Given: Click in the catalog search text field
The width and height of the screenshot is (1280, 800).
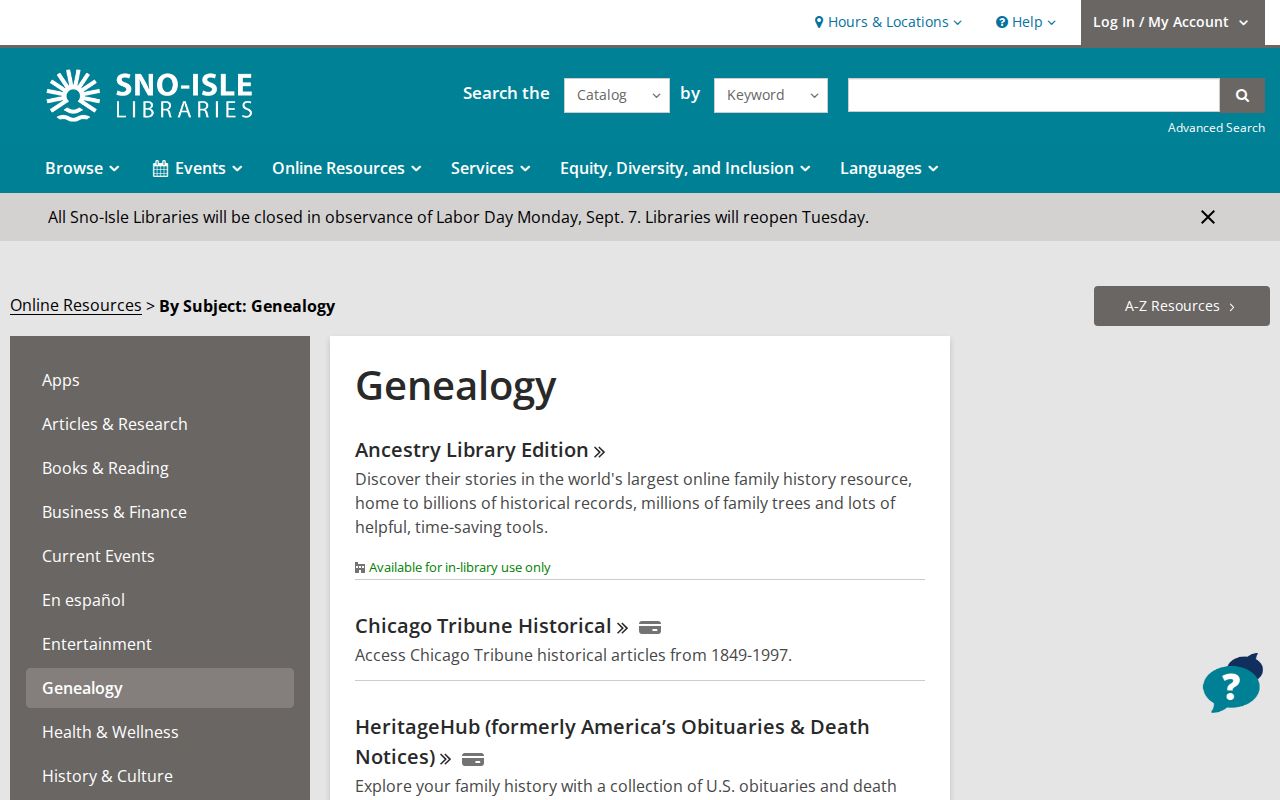Looking at the screenshot, I should click(1034, 95).
